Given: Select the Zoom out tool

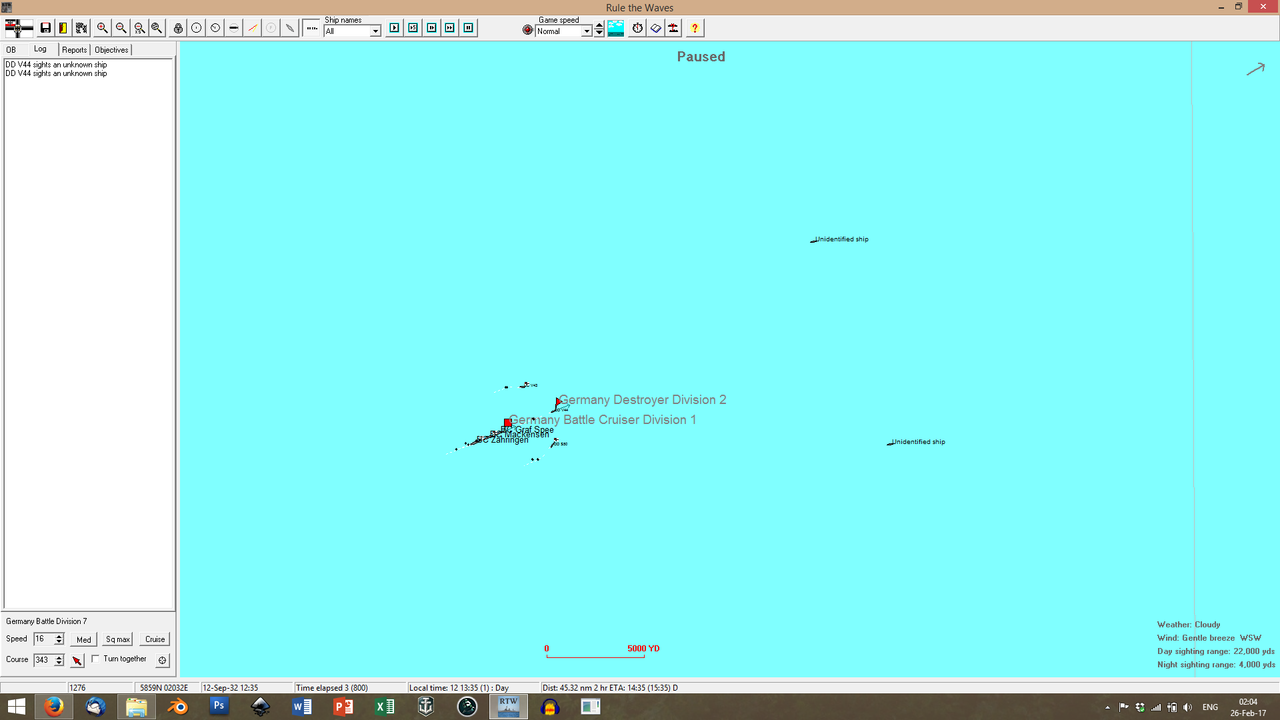Looking at the screenshot, I should coord(122,28).
